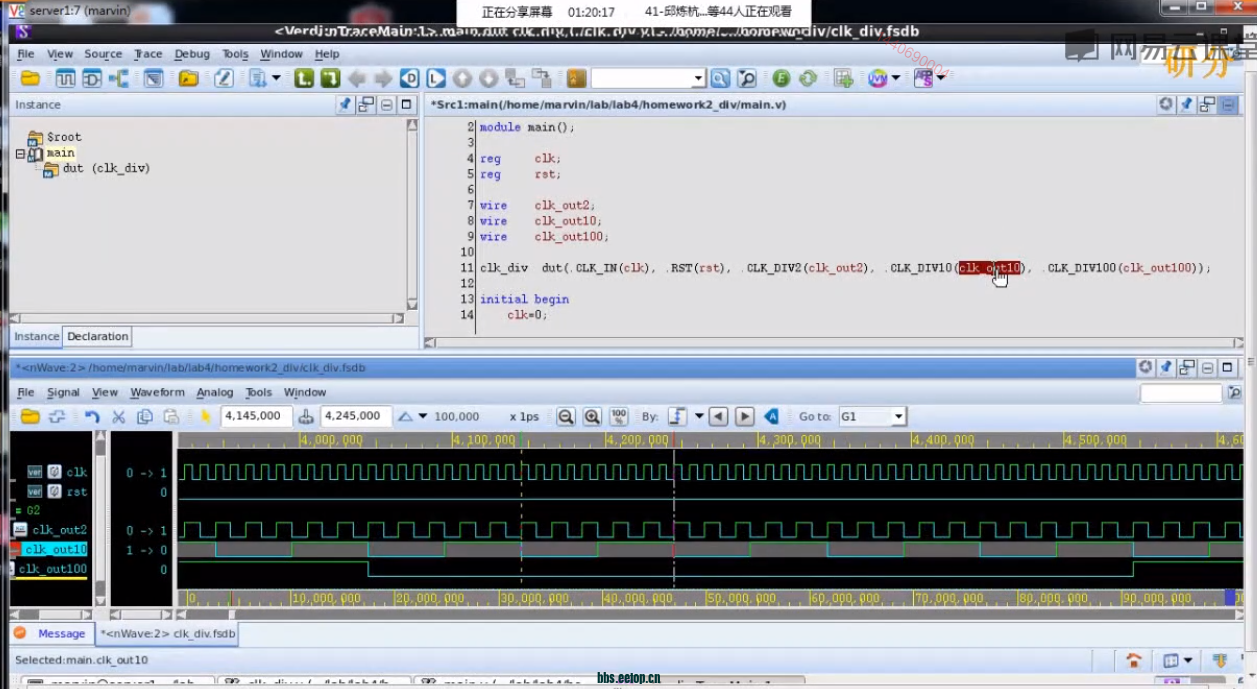Select the rst signal in waveform list
Screen dimensions: 1257x689
pyautogui.click(x=77, y=492)
